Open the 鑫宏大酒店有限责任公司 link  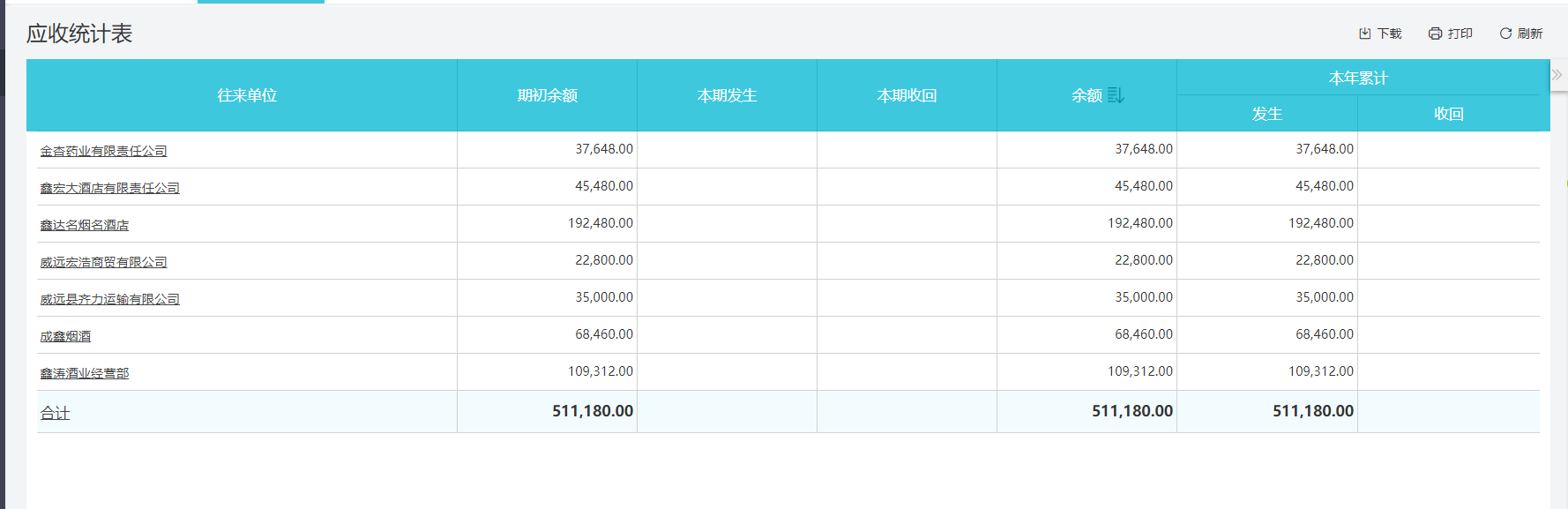pos(109,188)
